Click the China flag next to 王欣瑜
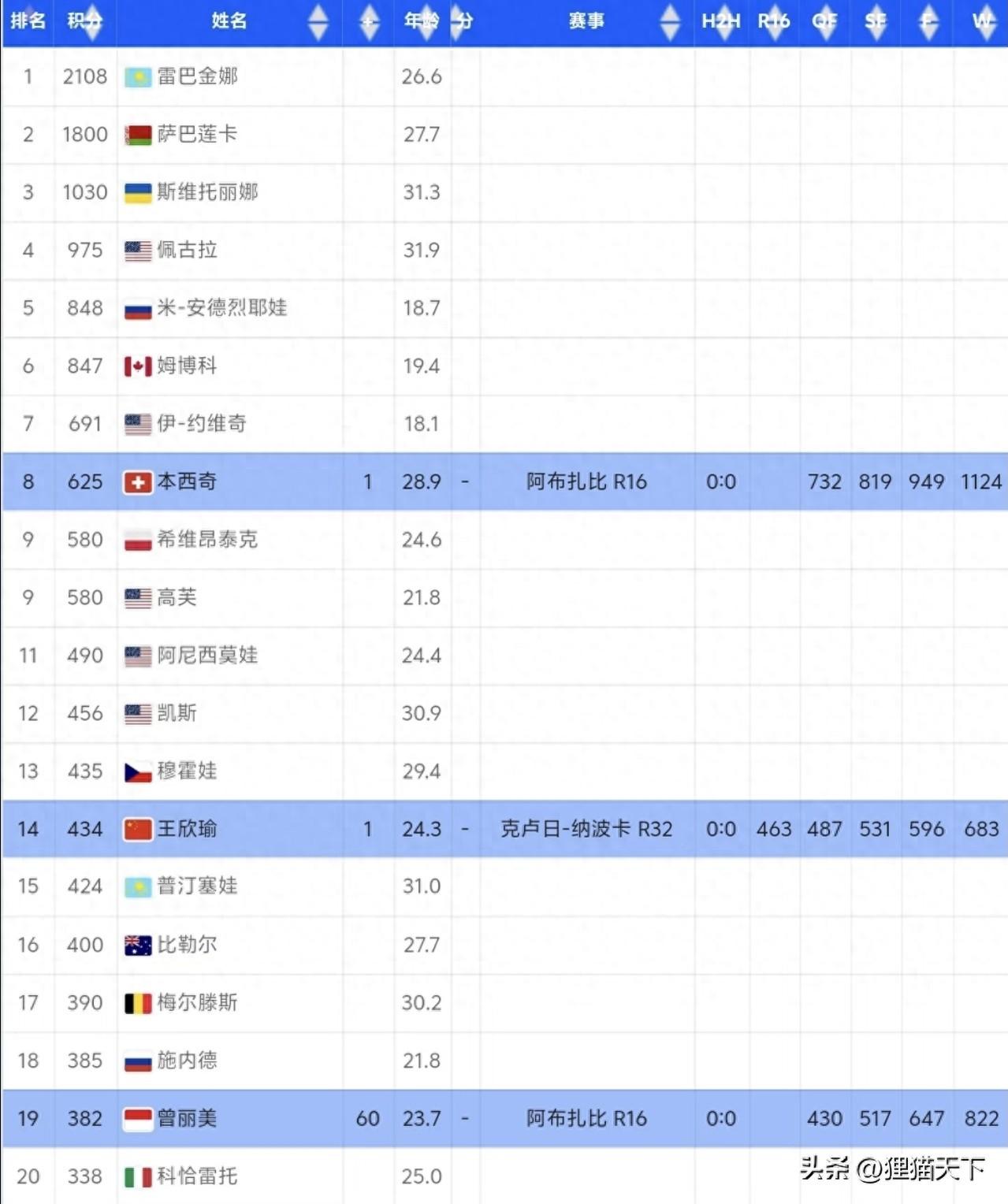Viewport: 1008px width, 1204px height. pos(138,829)
